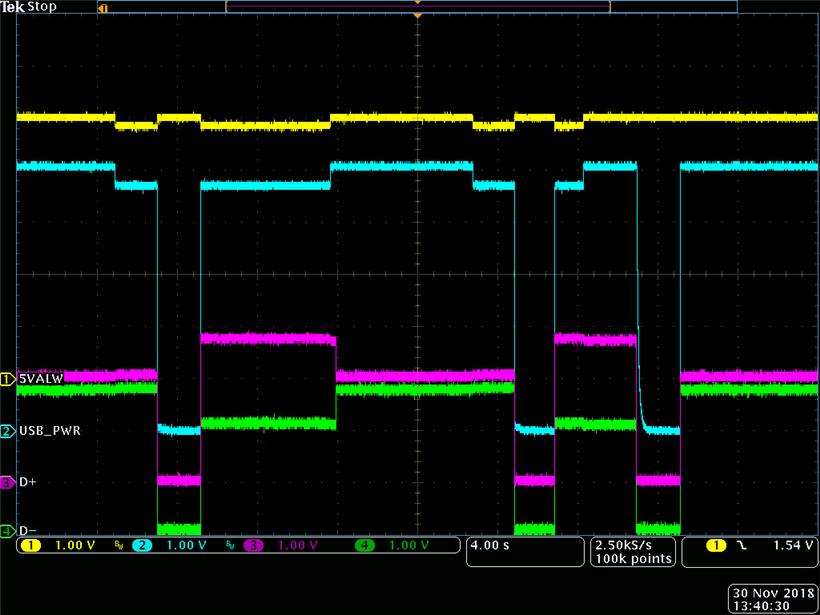
Task: Click the Tek logo
Action: 13,7
